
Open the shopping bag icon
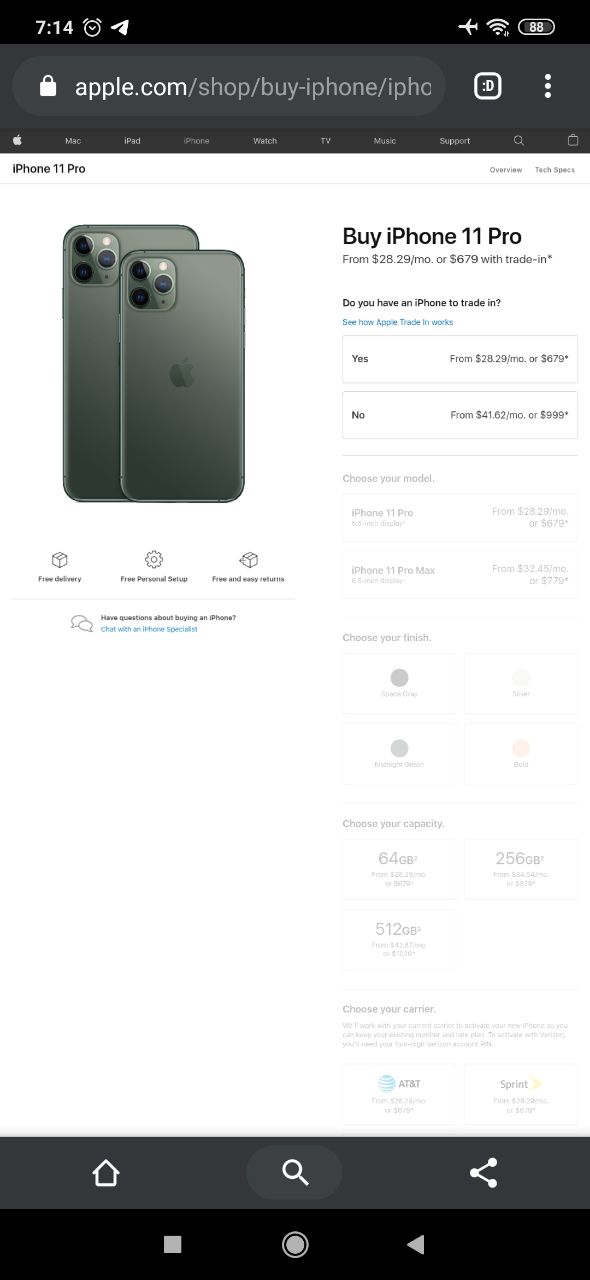573,141
